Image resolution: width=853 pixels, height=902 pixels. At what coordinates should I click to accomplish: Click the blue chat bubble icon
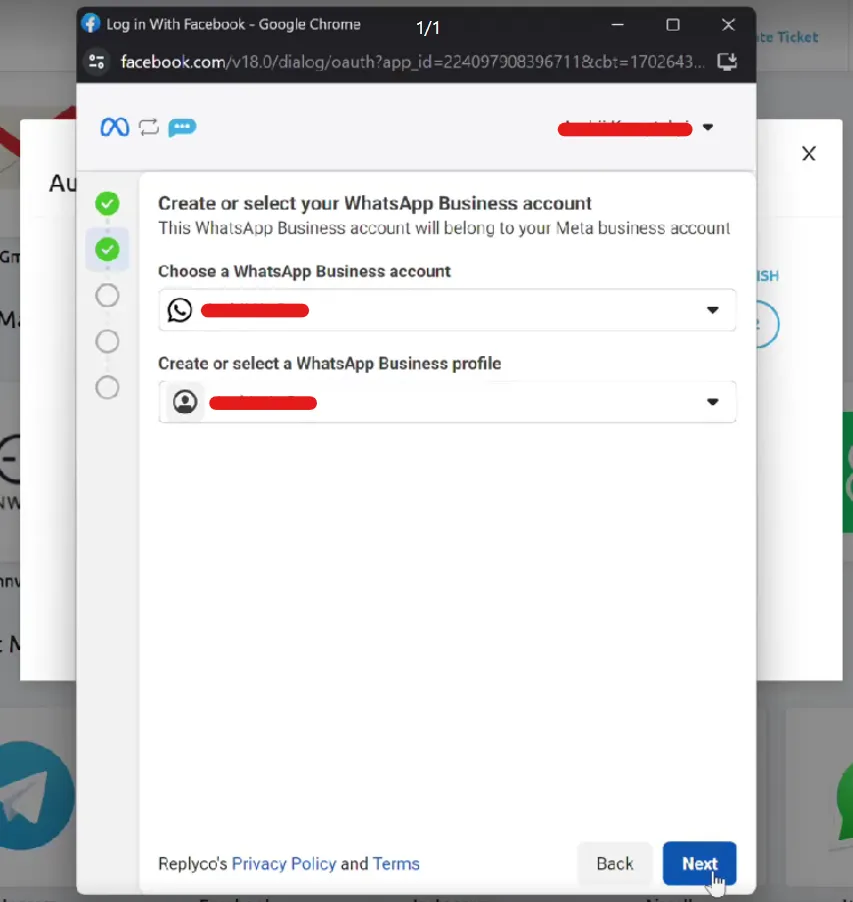click(x=182, y=127)
